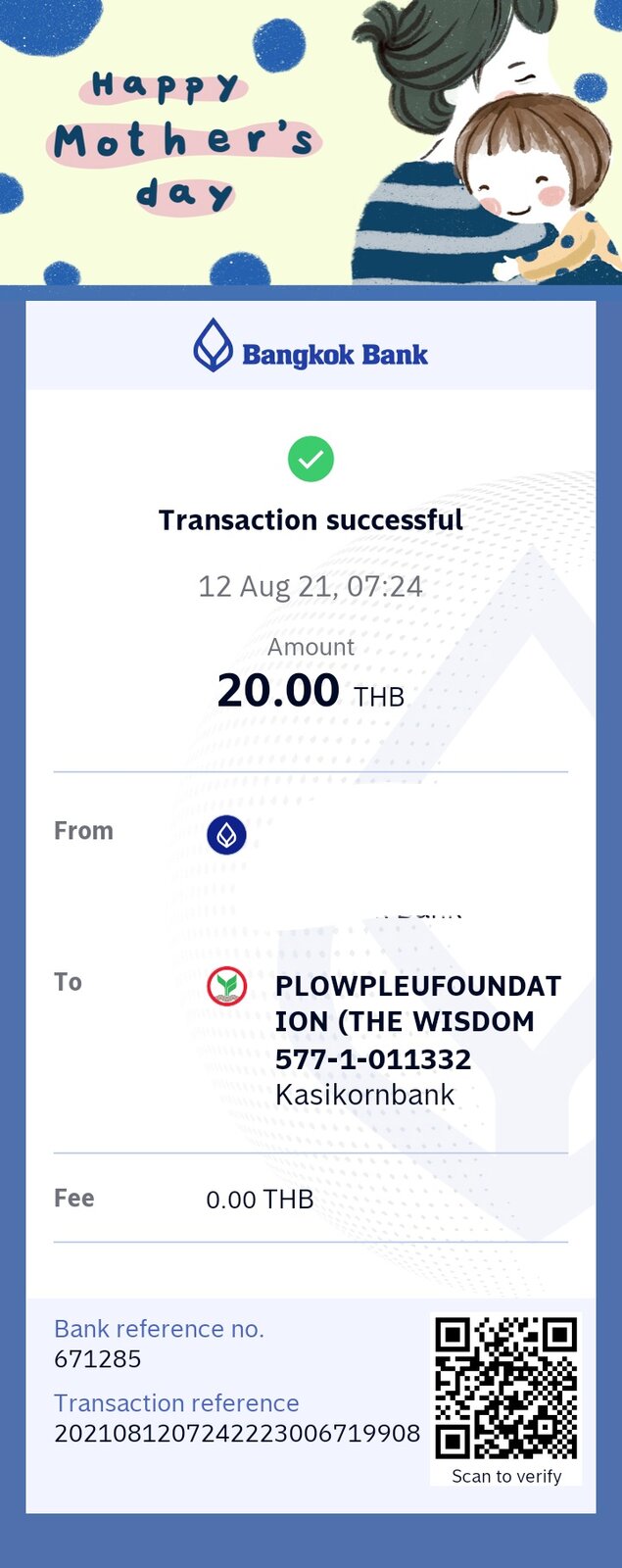Screen dimensions: 622x1568
Task: Click the 12 Aug 21, 07:24 timestamp
Action: [311, 586]
